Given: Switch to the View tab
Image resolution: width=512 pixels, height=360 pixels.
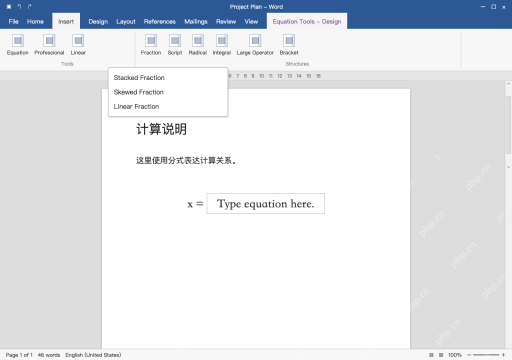Looking at the screenshot, I should coord(251,22).
